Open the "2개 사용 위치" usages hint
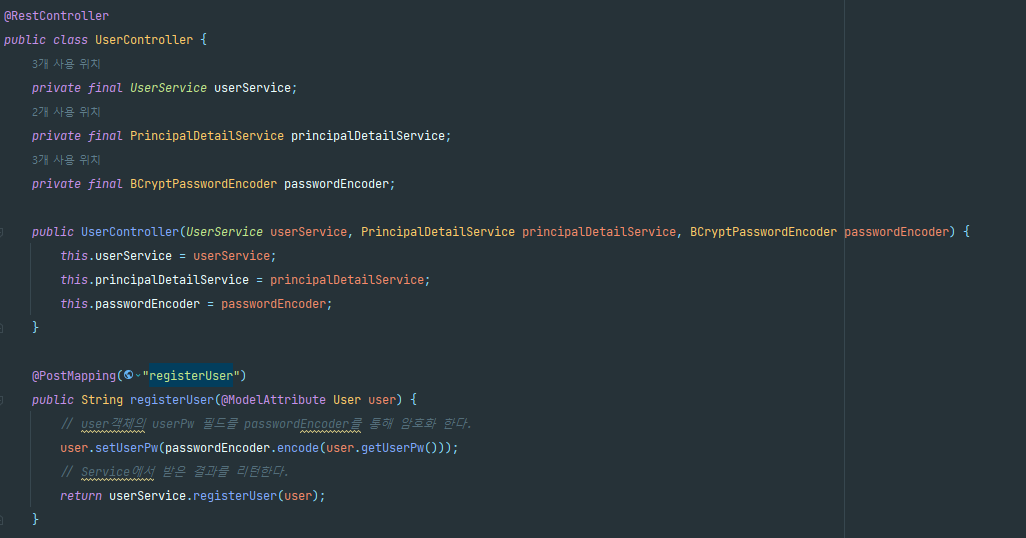Screen dimensions: 1026x538 [66, 112]
